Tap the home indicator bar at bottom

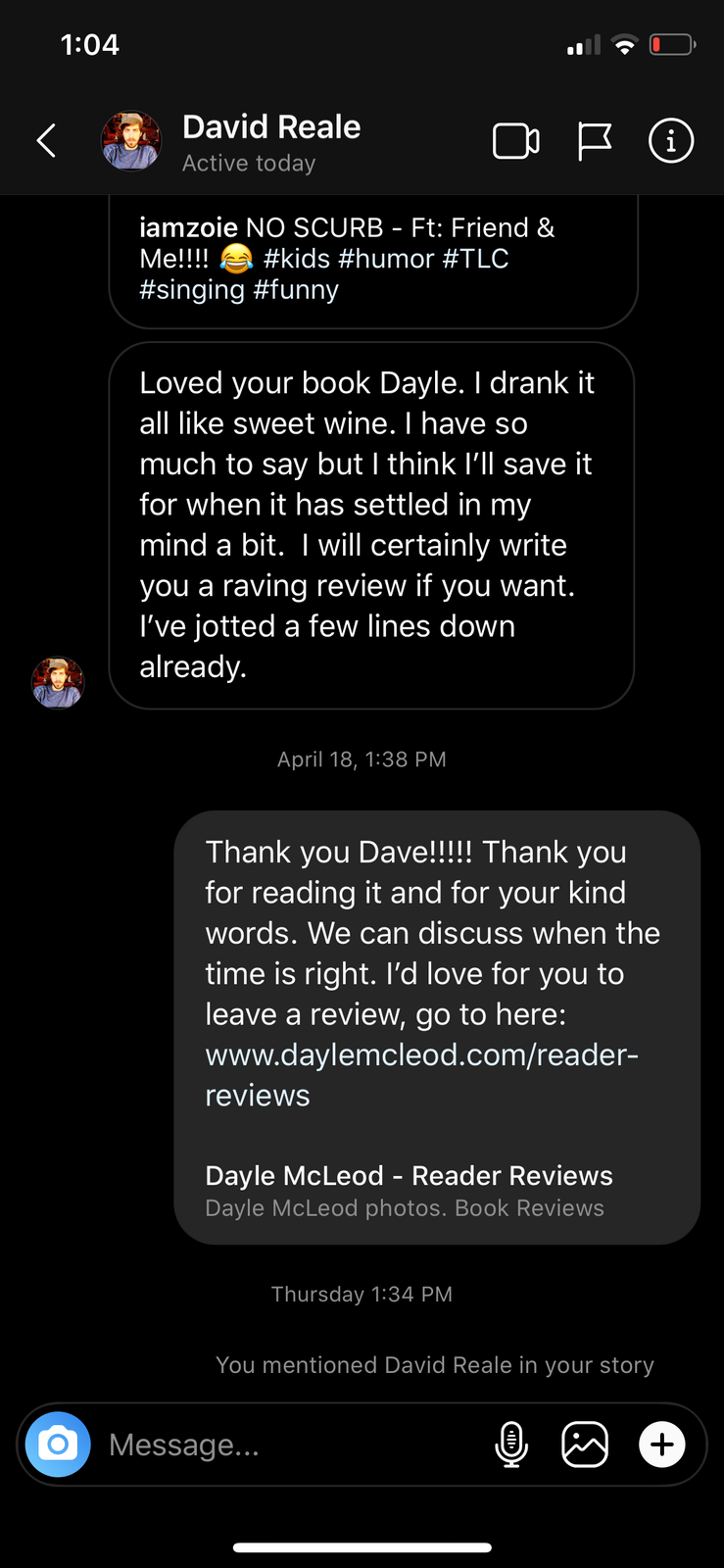click(362, 1548)
